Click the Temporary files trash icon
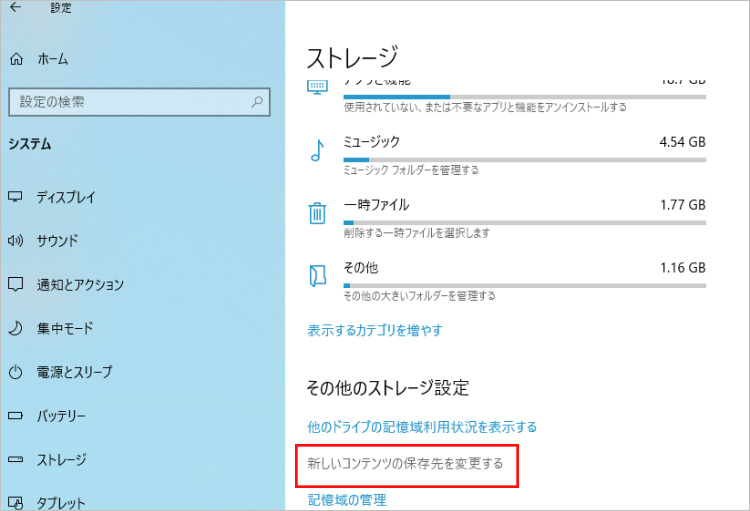 [317, 213]
